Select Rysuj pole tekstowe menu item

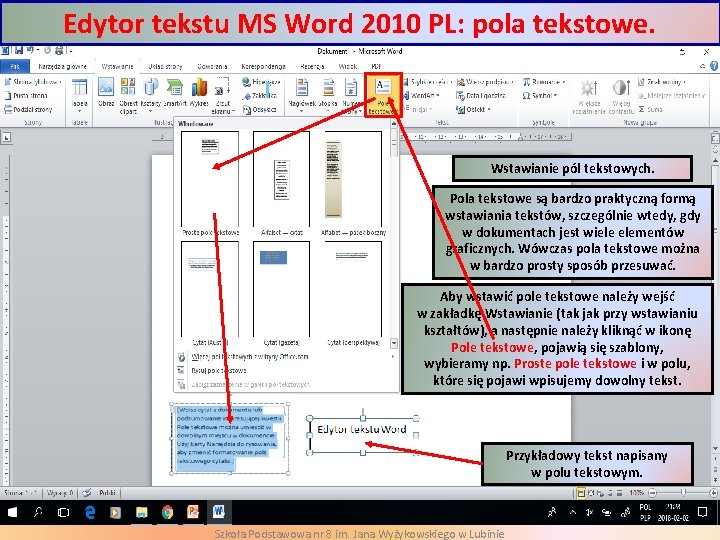point(219,370)
